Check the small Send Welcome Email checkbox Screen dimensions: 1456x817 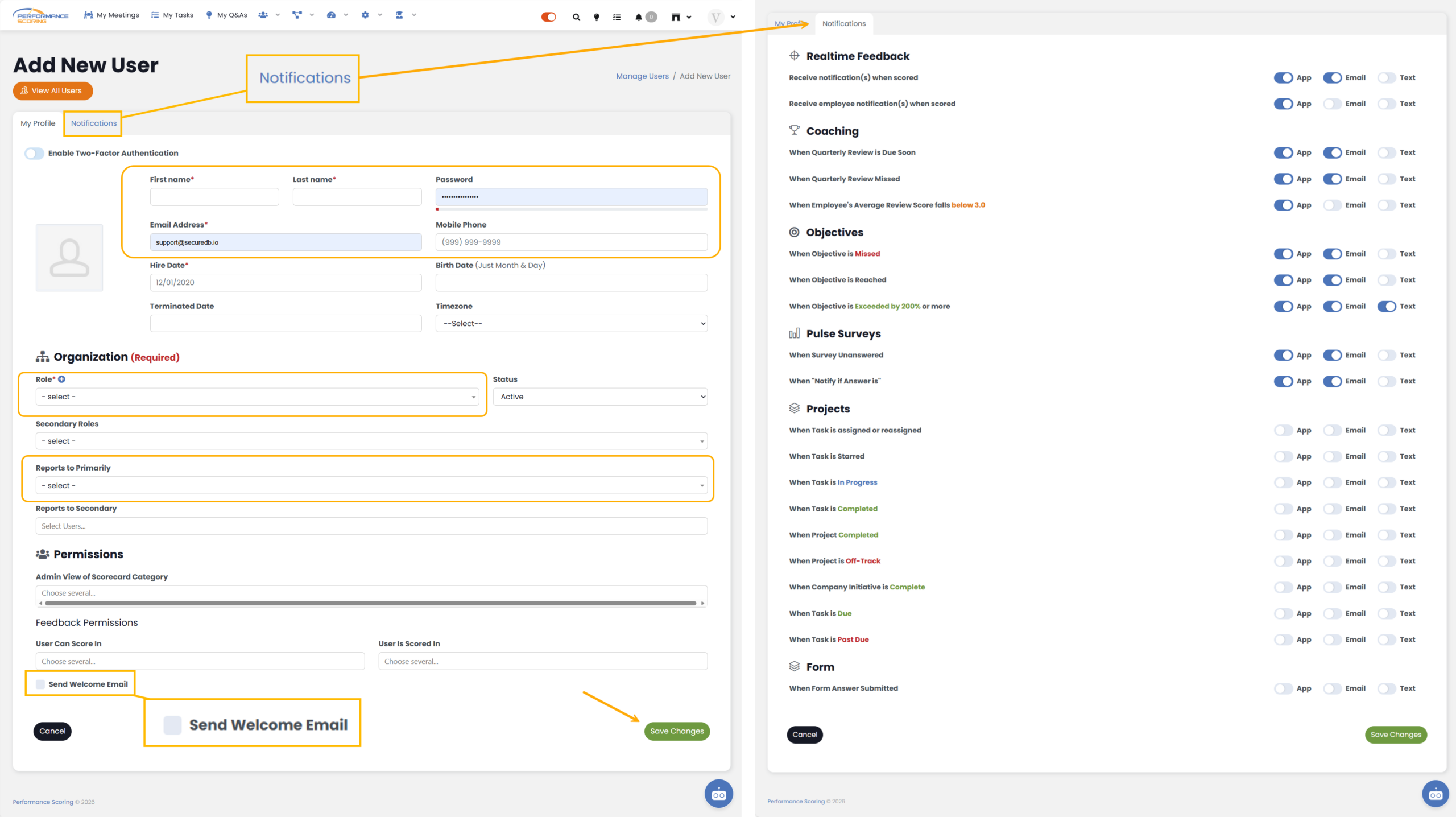coord(40,684)
